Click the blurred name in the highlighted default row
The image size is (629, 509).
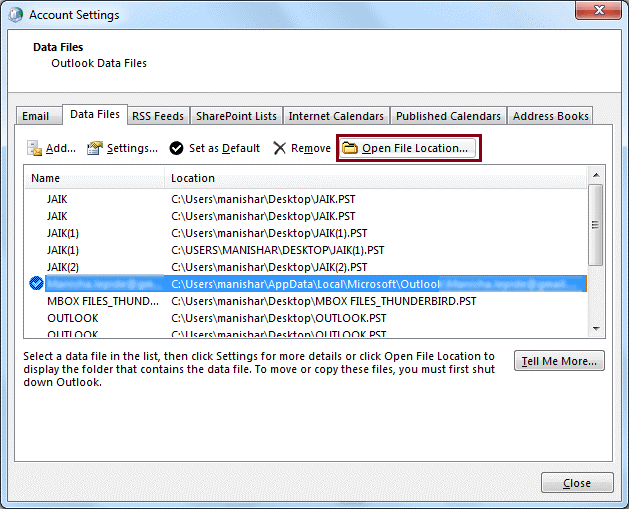(104, 284)
